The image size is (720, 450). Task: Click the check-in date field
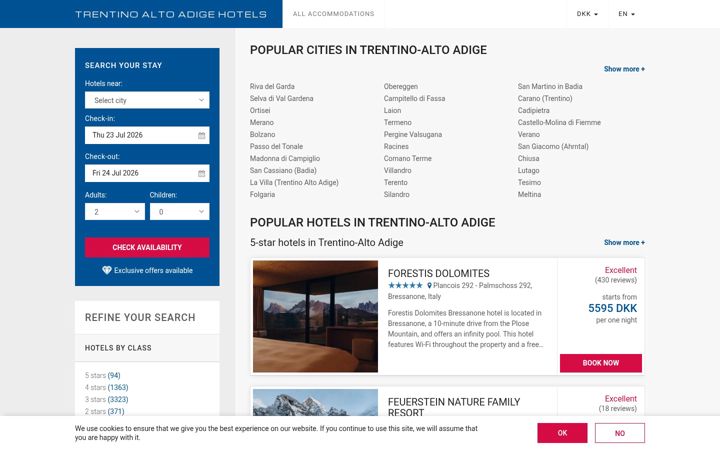tap(147, 135)
